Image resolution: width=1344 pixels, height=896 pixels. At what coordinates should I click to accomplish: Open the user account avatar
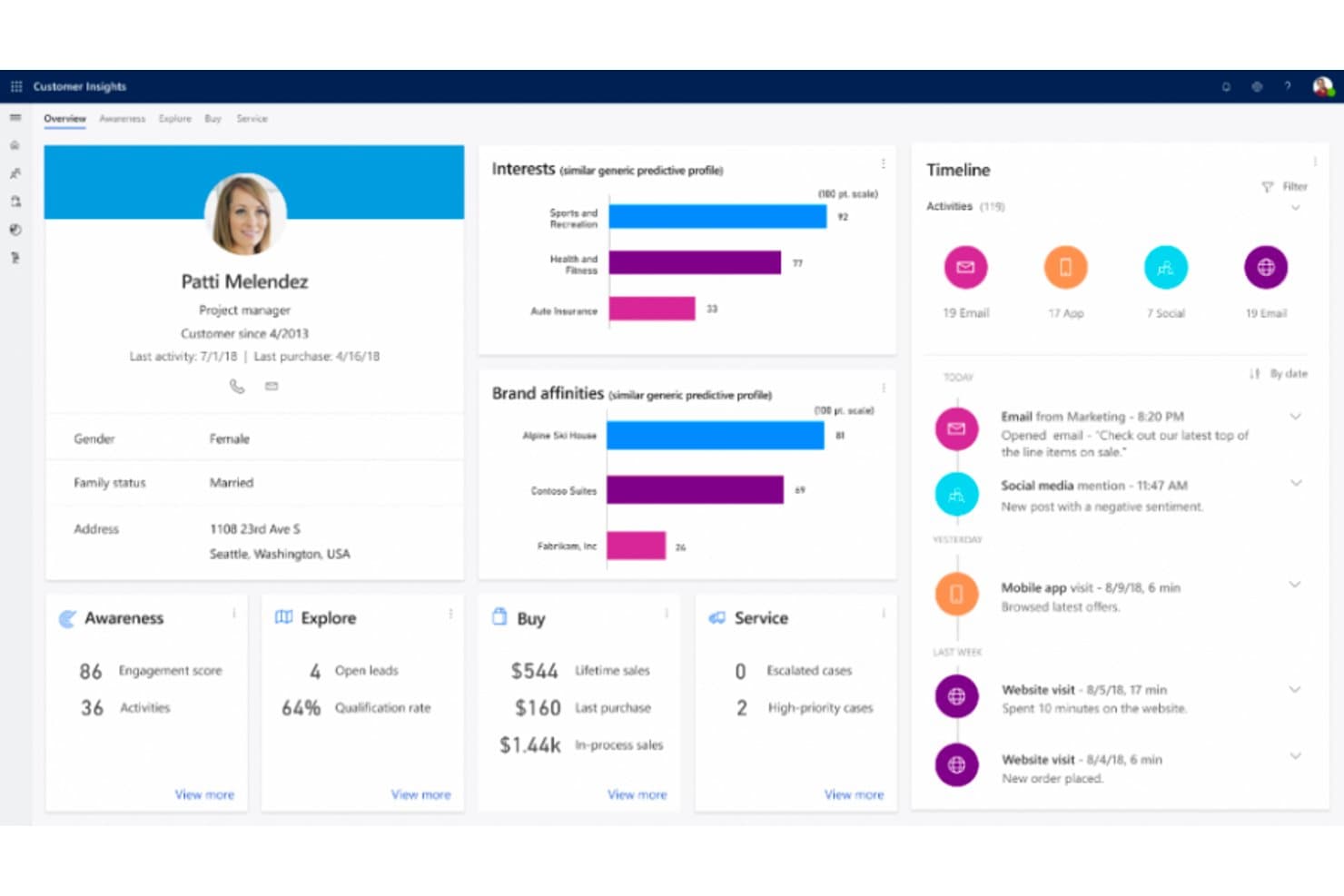(1322, 87)
